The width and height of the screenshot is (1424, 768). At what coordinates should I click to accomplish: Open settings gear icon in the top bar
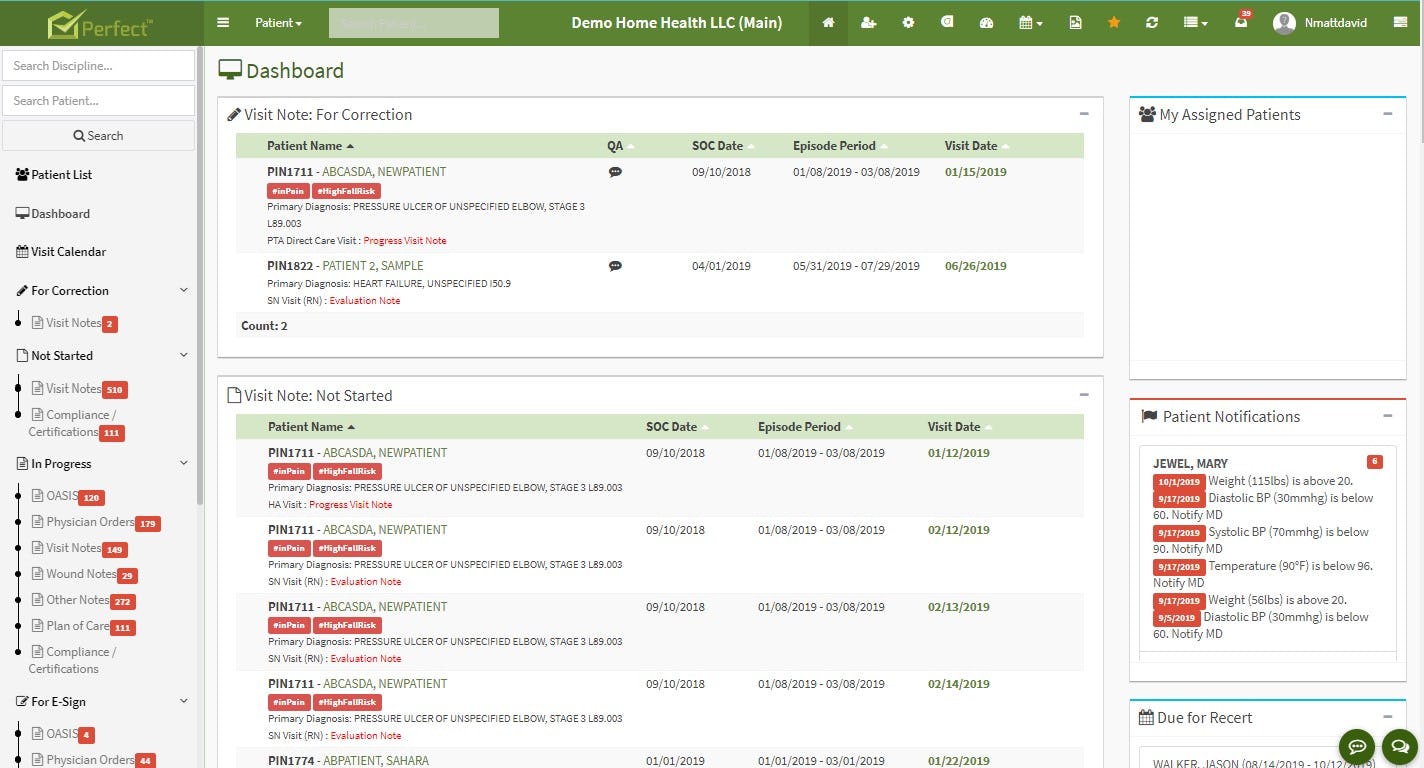click(x=908, y=22)
